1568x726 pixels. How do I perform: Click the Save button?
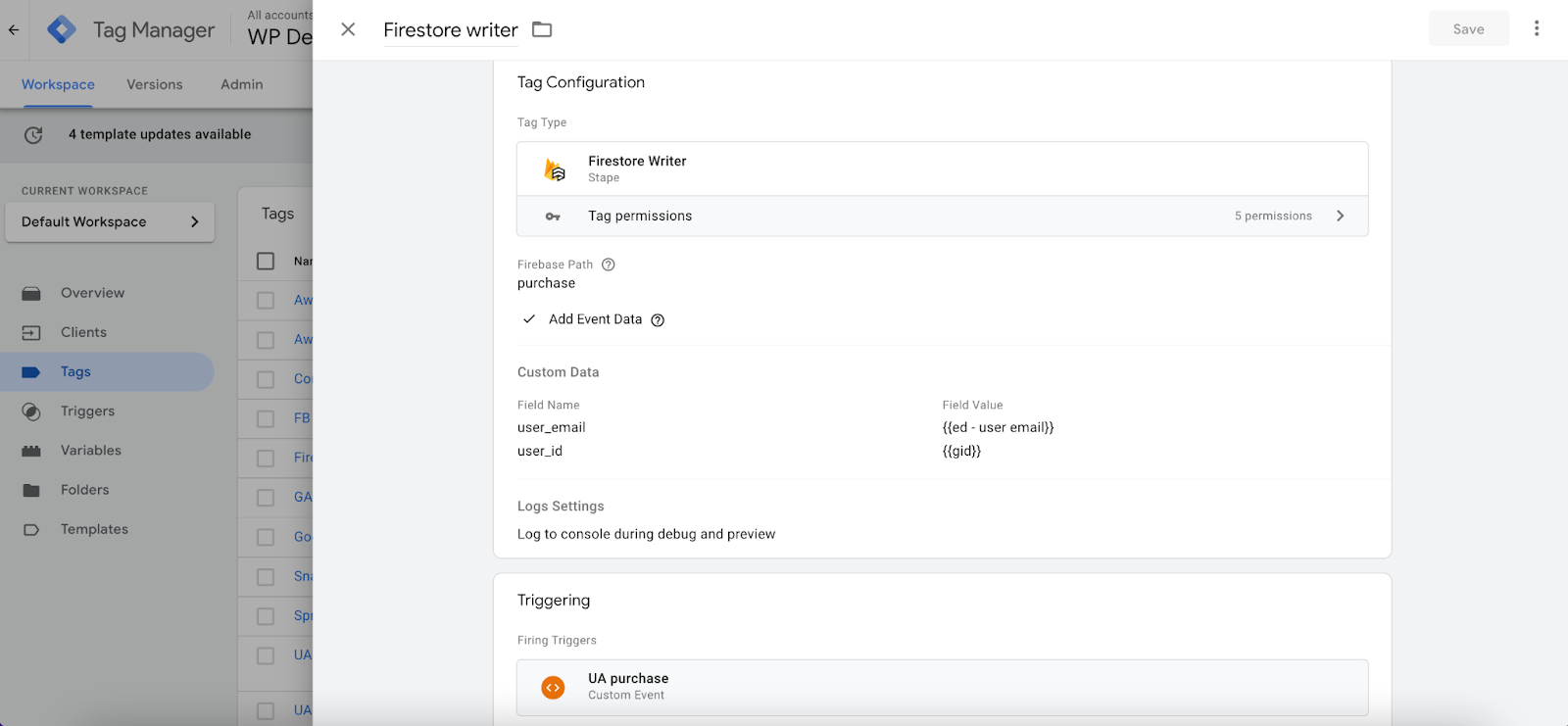pyautogui.click(x=1468, y=29)
